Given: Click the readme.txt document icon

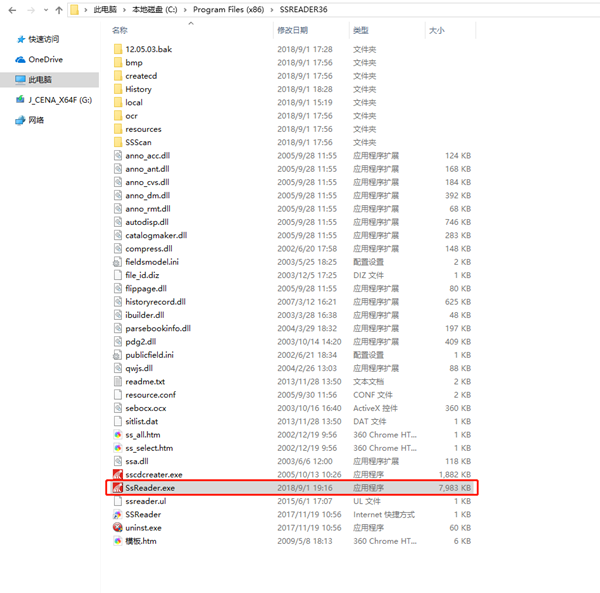Looking at the screenshot, I should click(118, 381).
